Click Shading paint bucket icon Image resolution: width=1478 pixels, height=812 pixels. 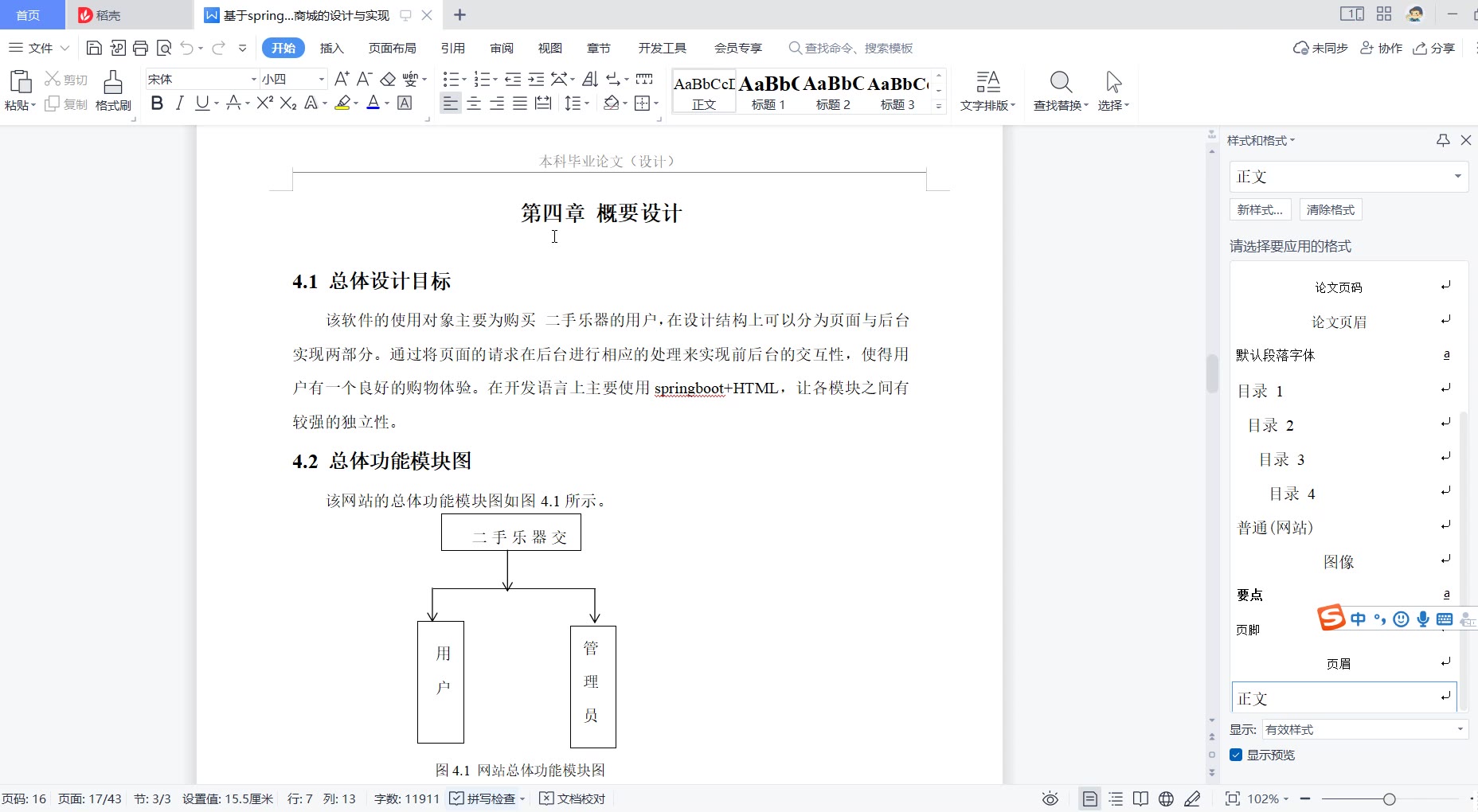tap(611, 103)
